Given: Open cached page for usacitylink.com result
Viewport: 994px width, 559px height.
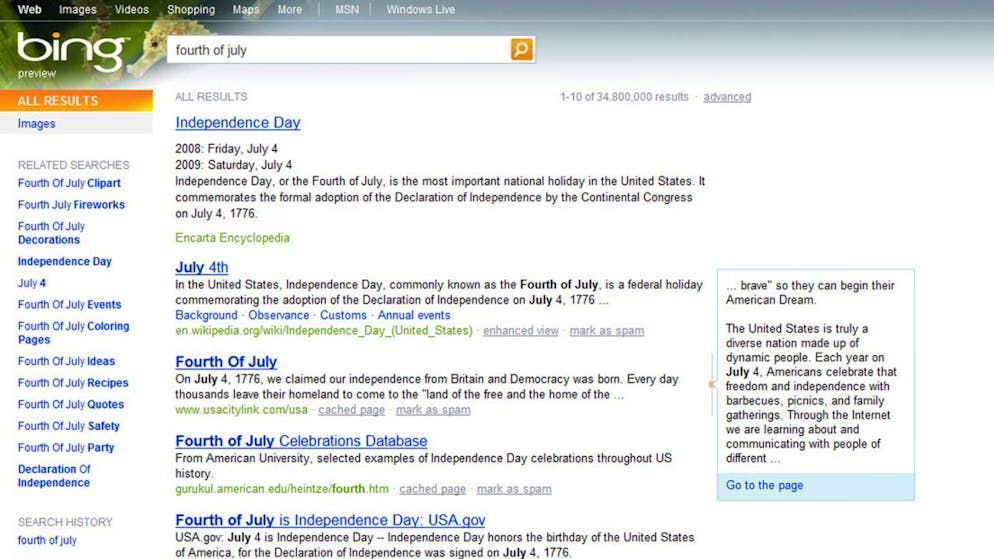Looking at the screenshot, I should click(351, 410).
